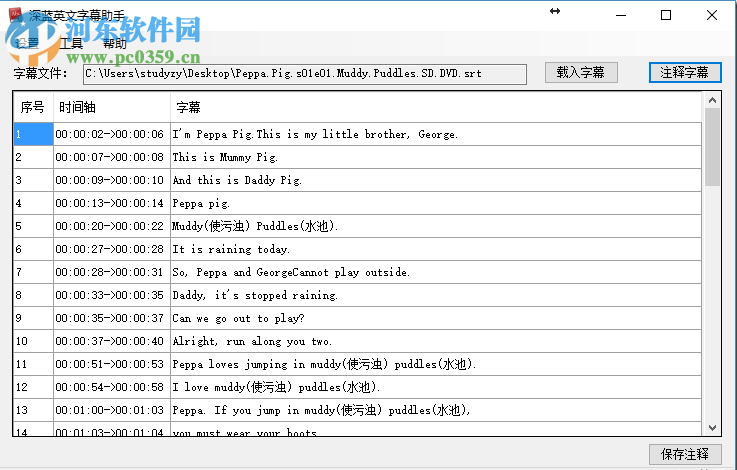737x470 pixels.
Task: Select row number 10 cell
Action: click(x=33, y=341)
